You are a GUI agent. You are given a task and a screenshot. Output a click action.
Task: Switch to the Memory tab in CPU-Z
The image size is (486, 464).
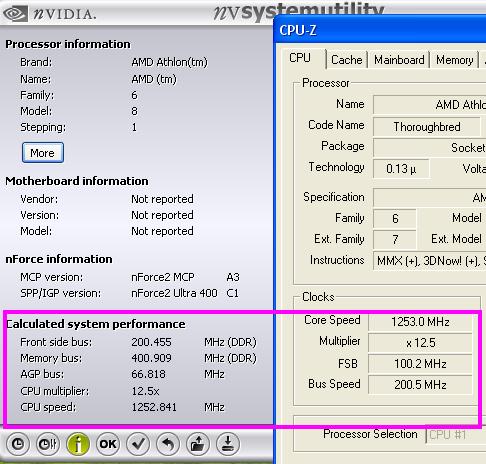click(455, 60)
